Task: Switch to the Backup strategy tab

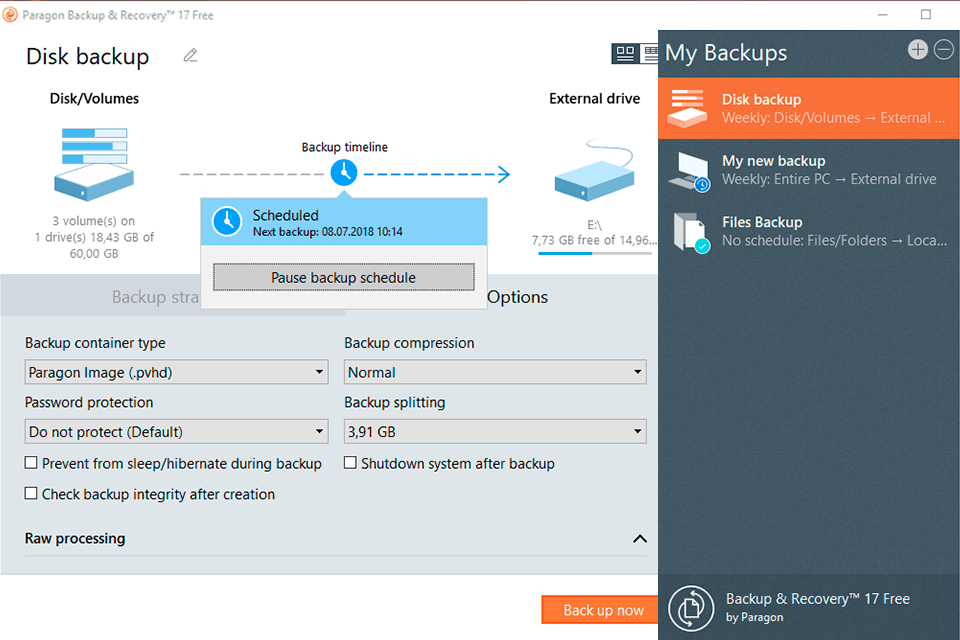Action: pos(155,297)
